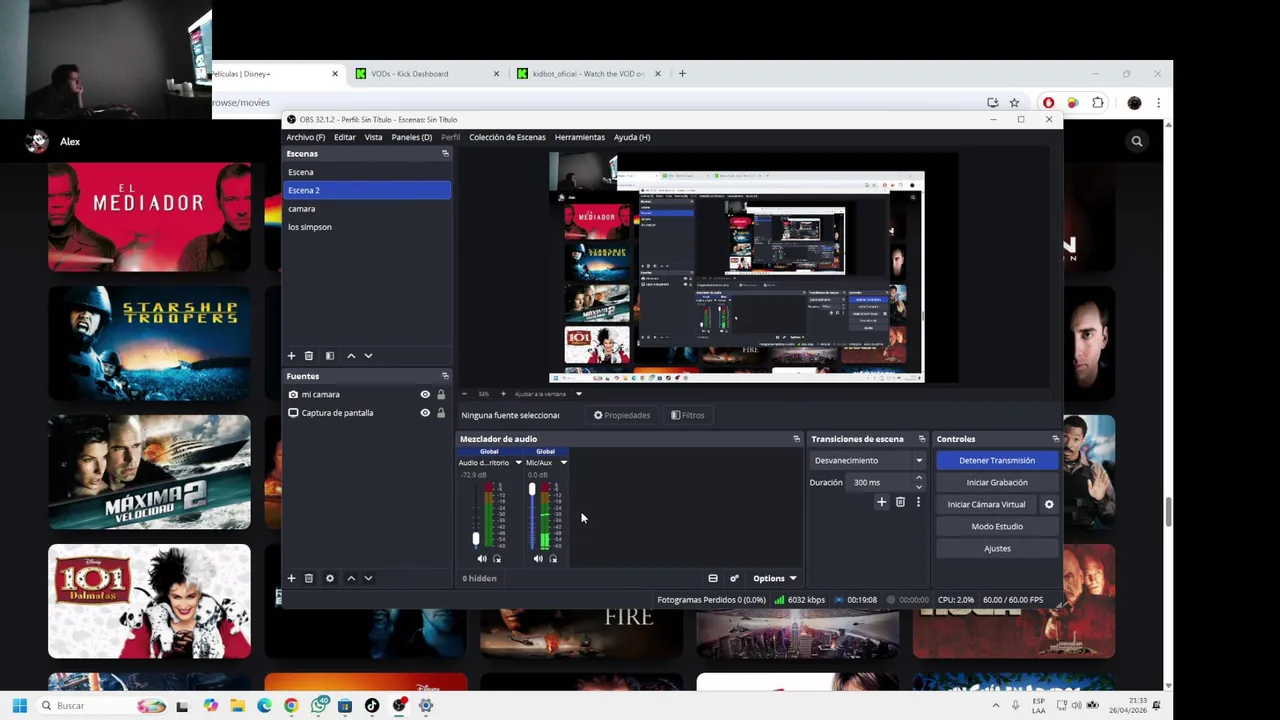Viewport: 1280px width, 720px height.
Task: Select the los simpson scene
Action: [x=367, y=227]
